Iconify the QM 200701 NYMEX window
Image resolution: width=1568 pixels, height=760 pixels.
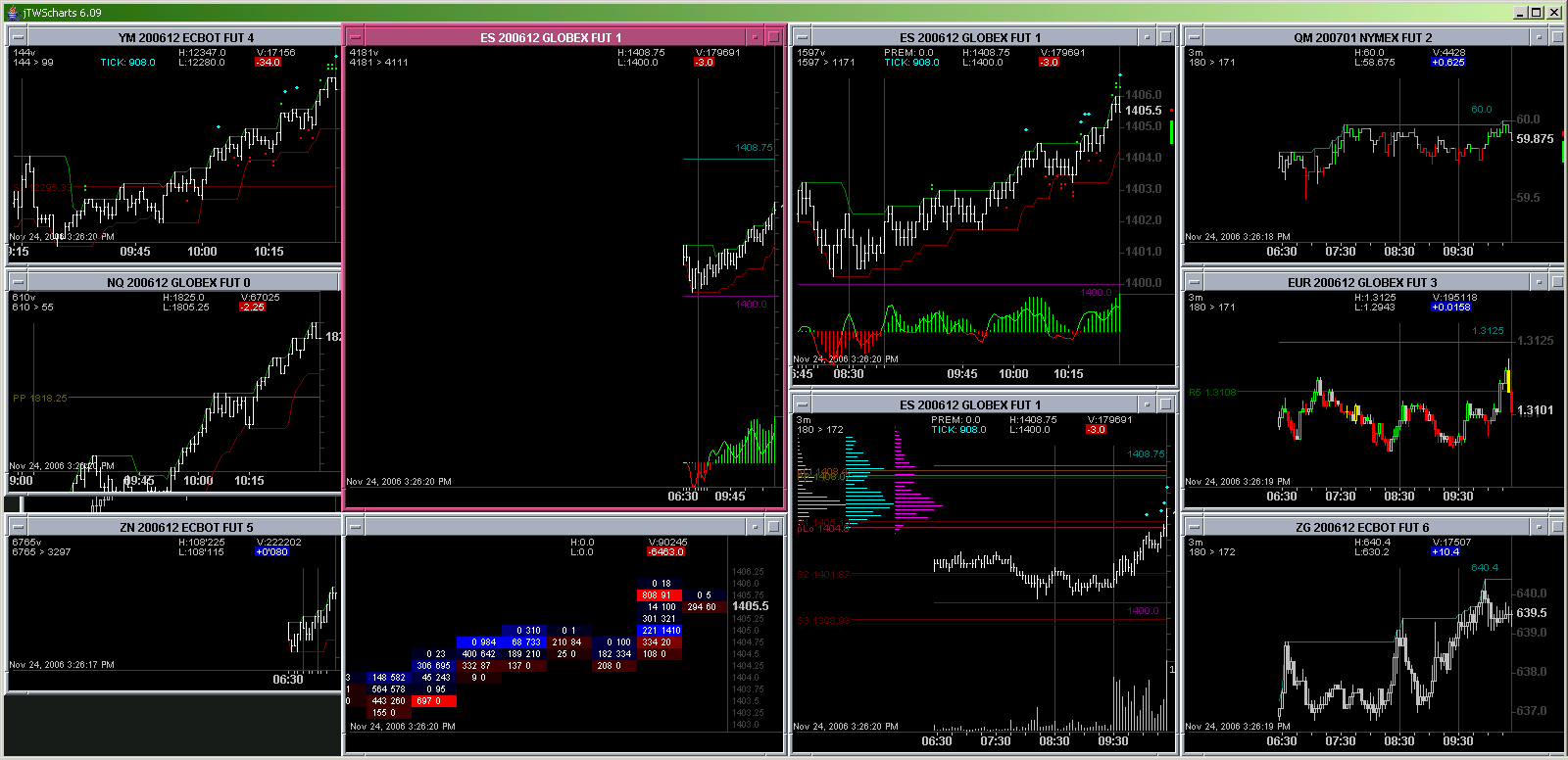[x=1539, y=36]
